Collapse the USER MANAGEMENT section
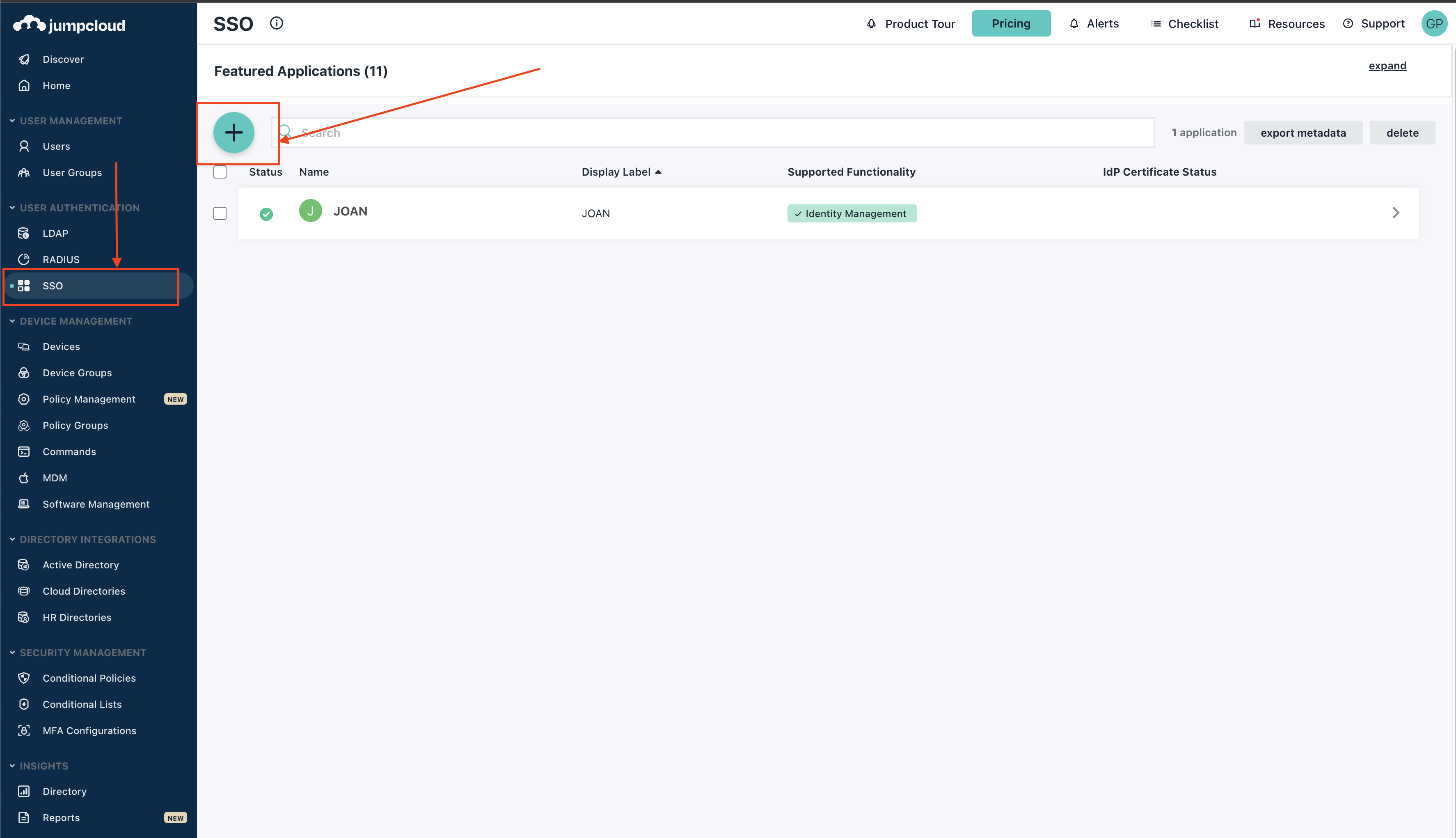Screen dimensions: 1456x838 point(12,120)
